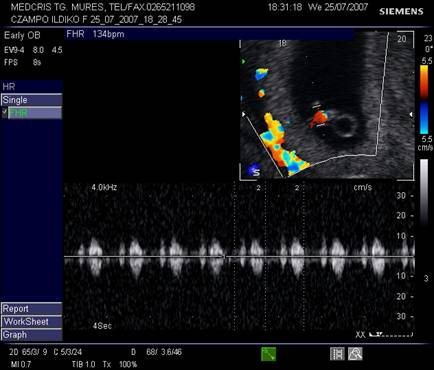Click the right focal zone arrow marker

coord(411,114)
